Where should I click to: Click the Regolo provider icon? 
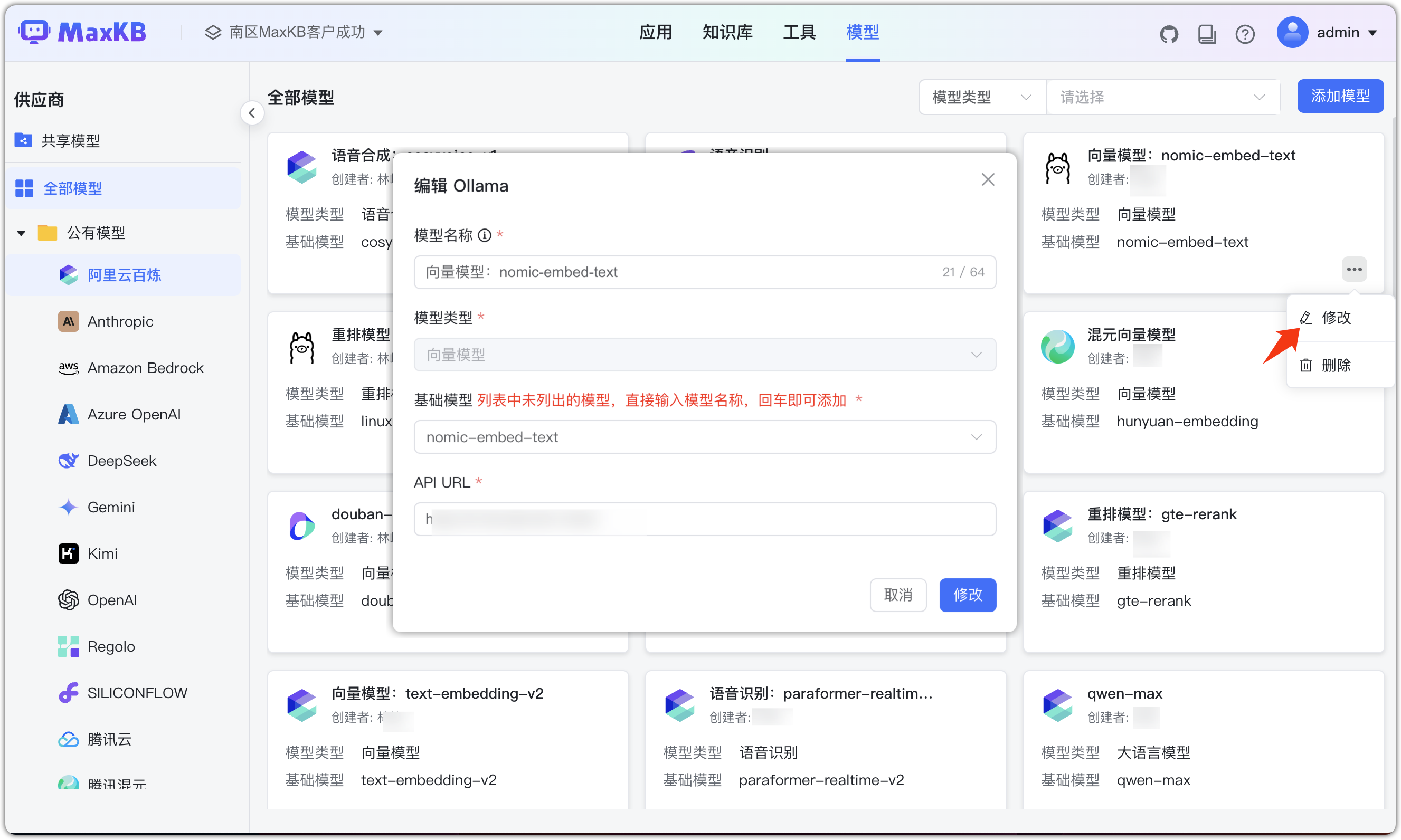click(69, 646)
